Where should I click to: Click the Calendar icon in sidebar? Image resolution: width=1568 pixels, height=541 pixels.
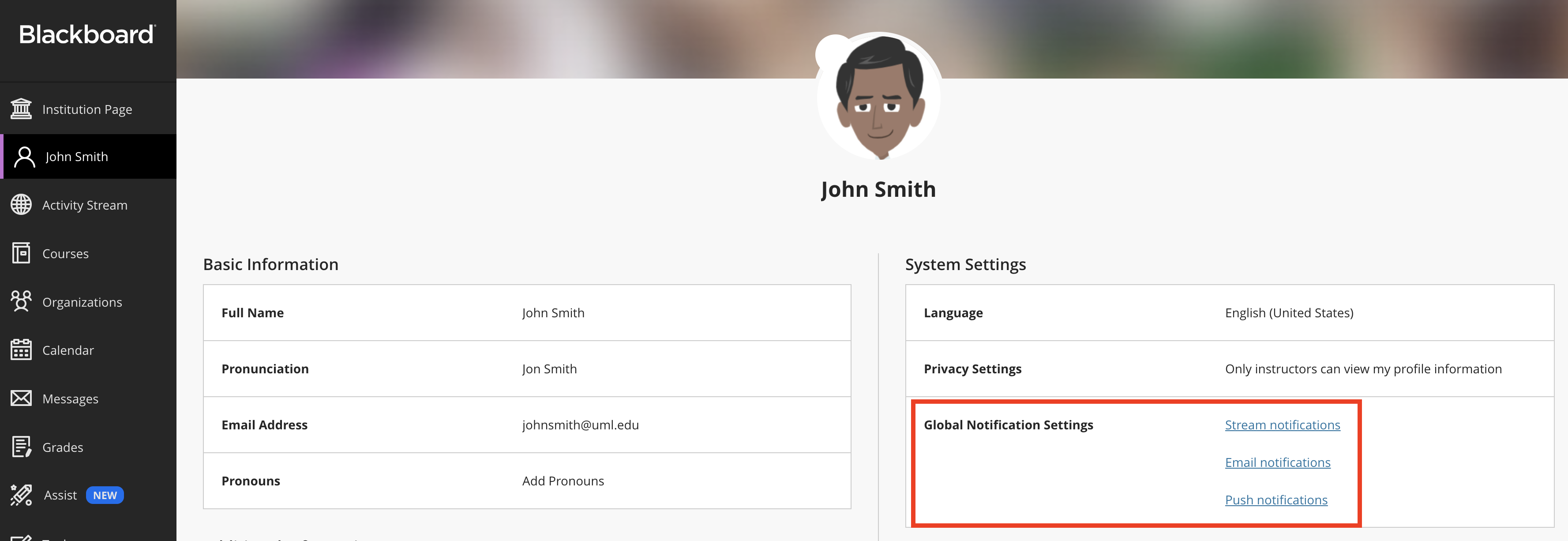[21, 350]
